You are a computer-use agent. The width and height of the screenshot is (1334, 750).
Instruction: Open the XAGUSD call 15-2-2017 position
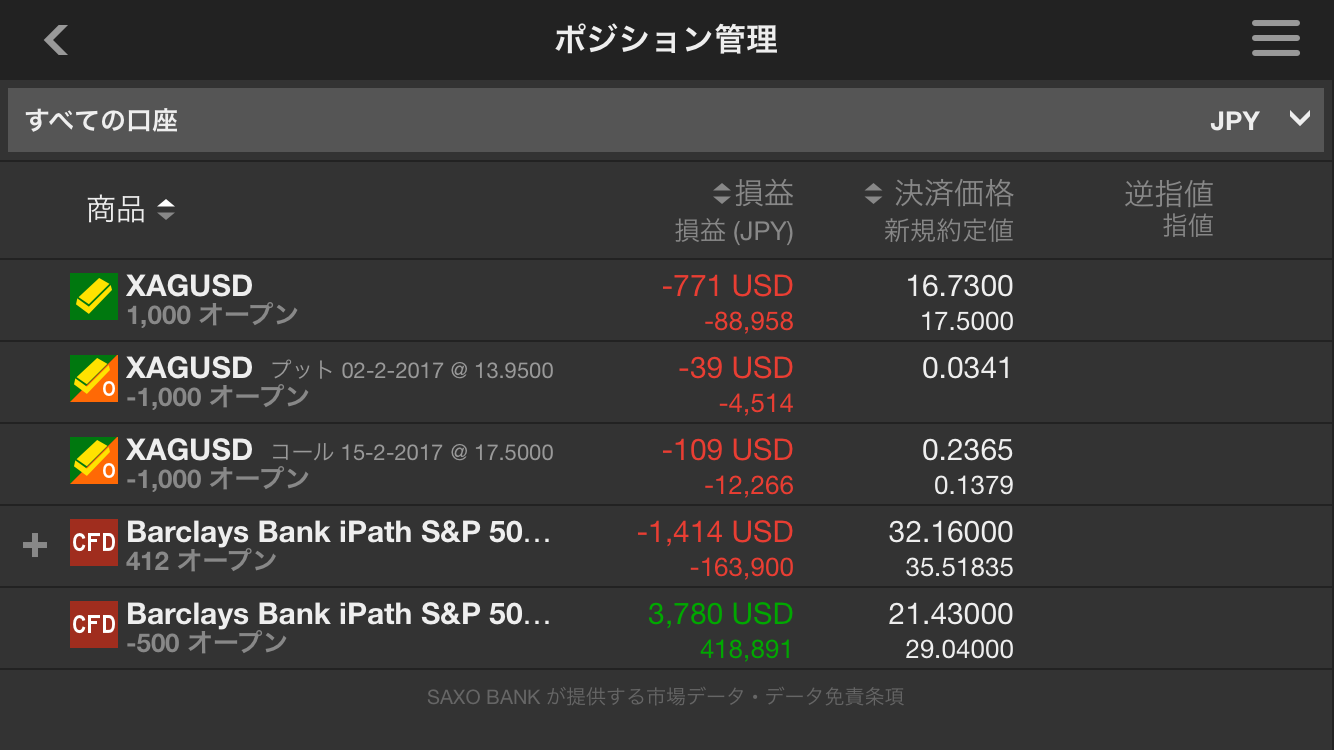(667, 464)
